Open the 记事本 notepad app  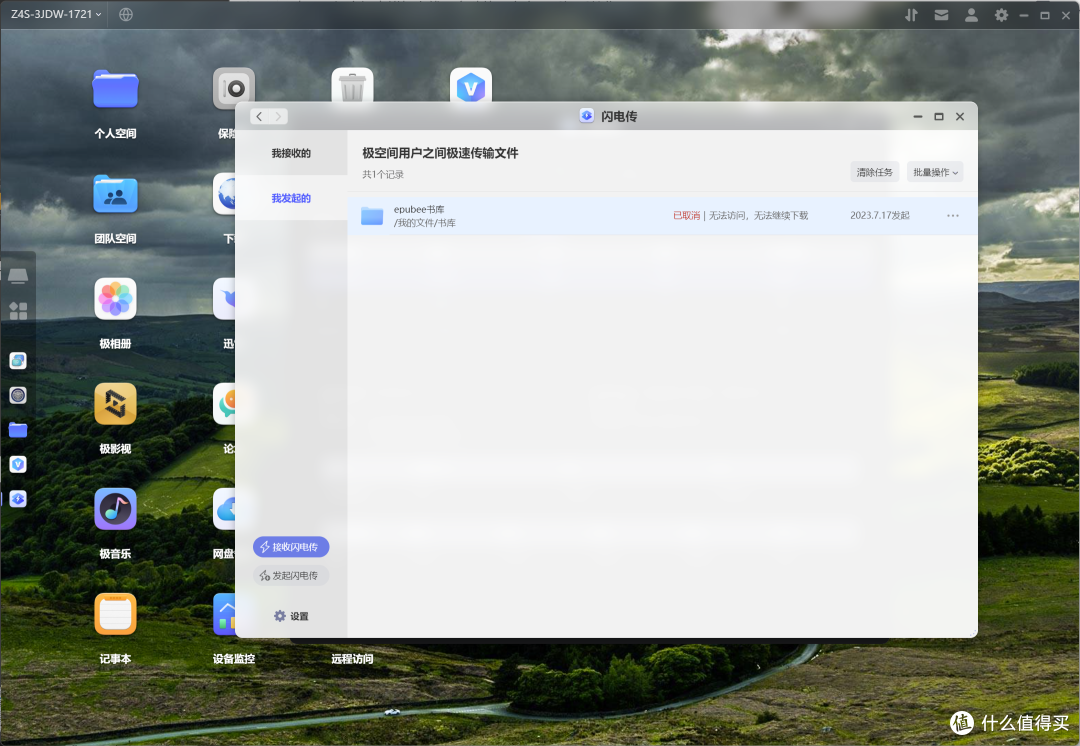pyautogui.click(x=115, y=614)
